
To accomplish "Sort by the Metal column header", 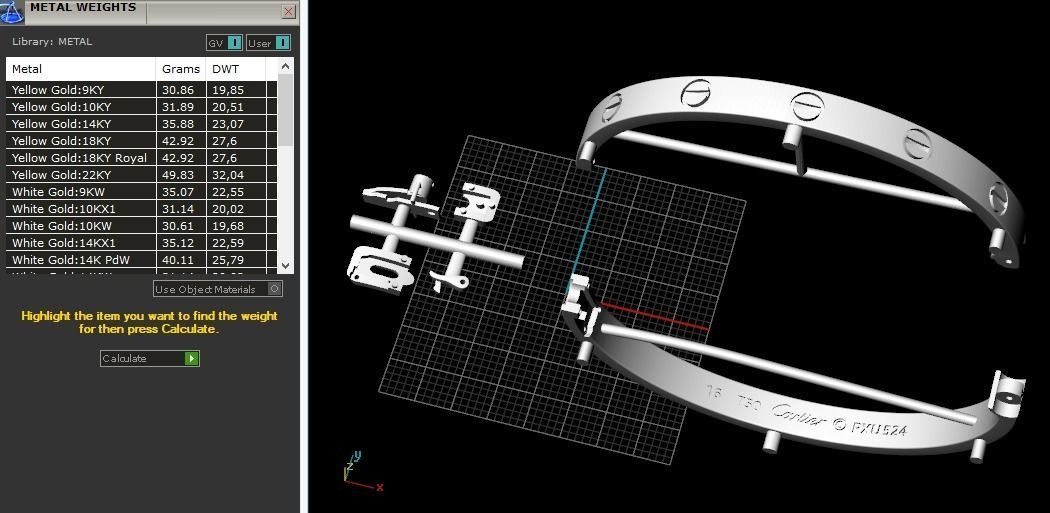I will pyautogui.click(x=81, y=68).
